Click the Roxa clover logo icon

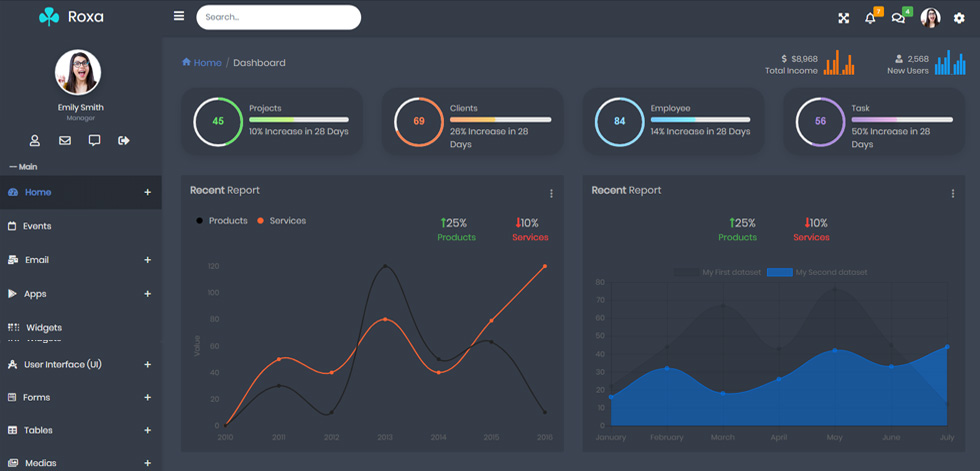49,17
